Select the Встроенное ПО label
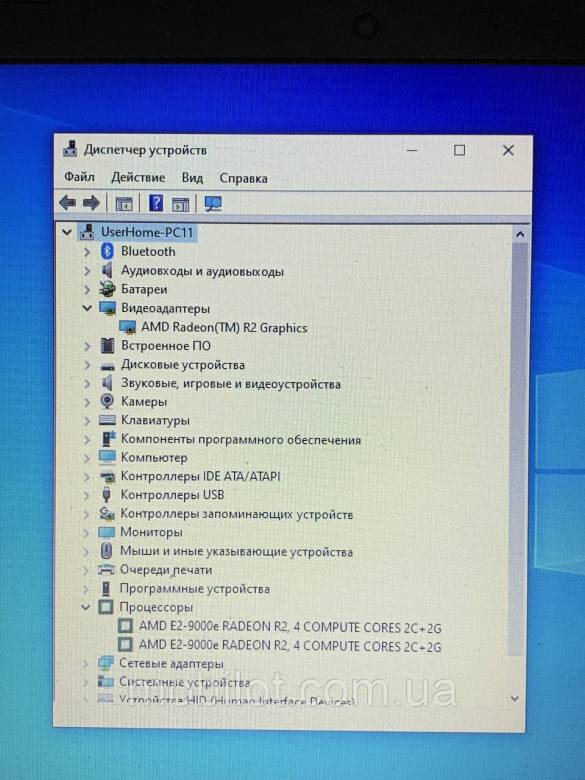Image resolution: width=585 pixels, height=780 pixels. coord(166,346)
